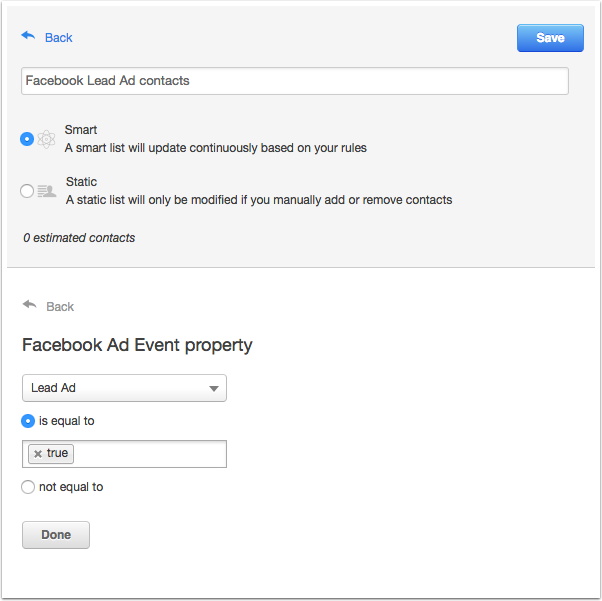
Task: Click the dropdown arrow beside Lead Ad
Action: [x=214, y=389]
